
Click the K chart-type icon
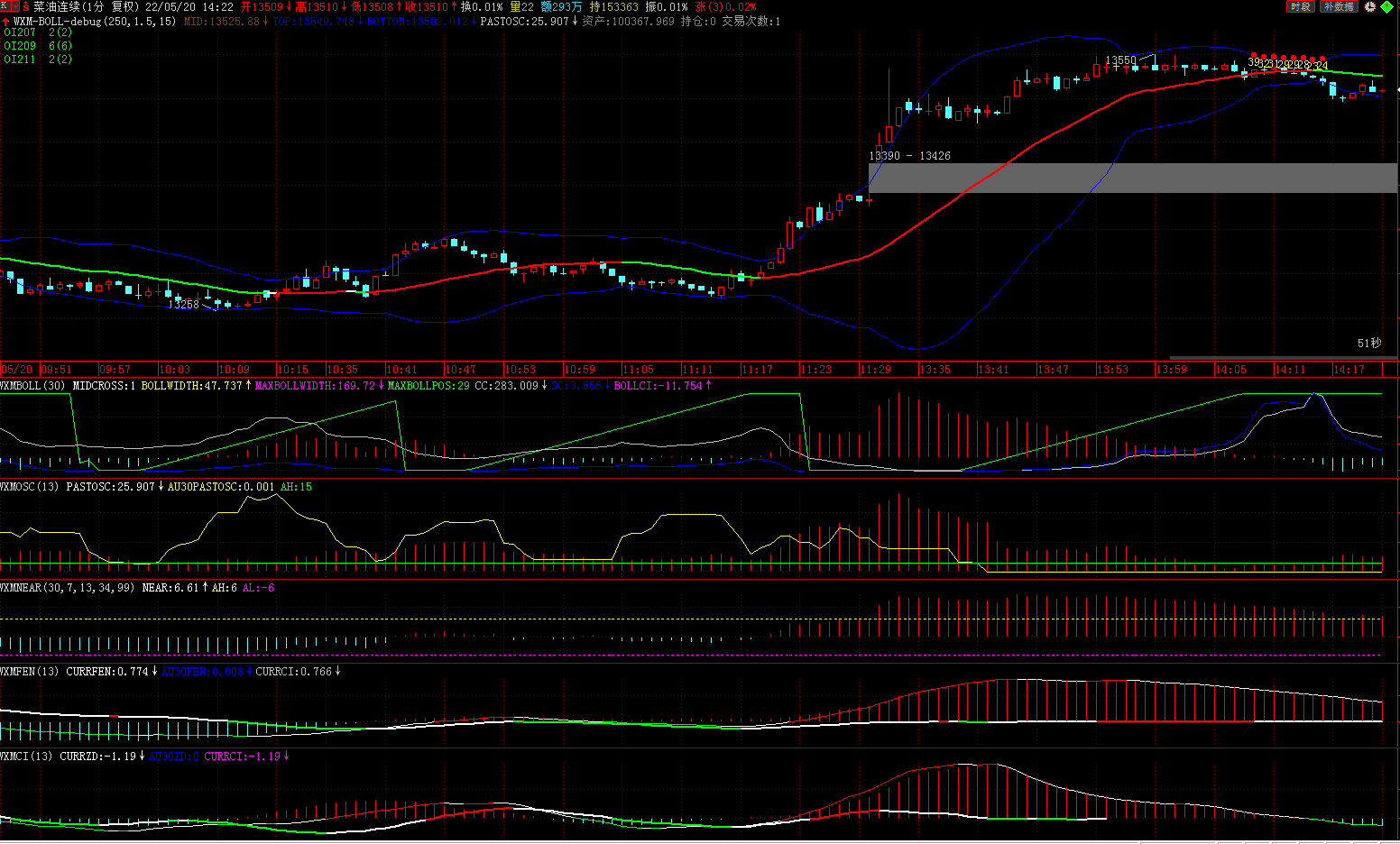[4, 6]
